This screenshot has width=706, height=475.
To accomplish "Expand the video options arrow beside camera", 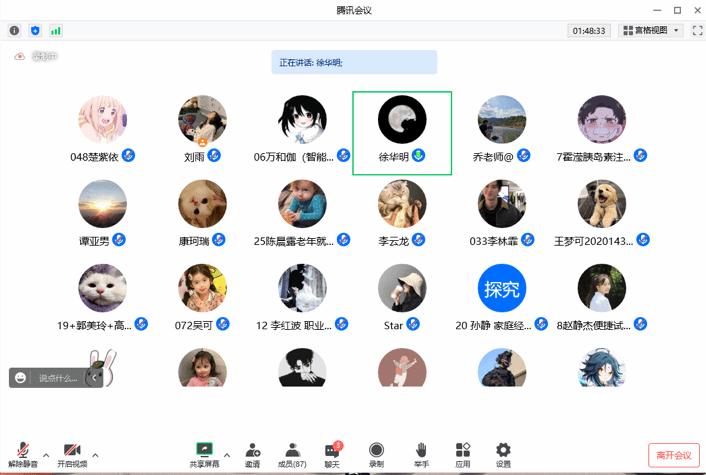I will (x=95, y=455).
